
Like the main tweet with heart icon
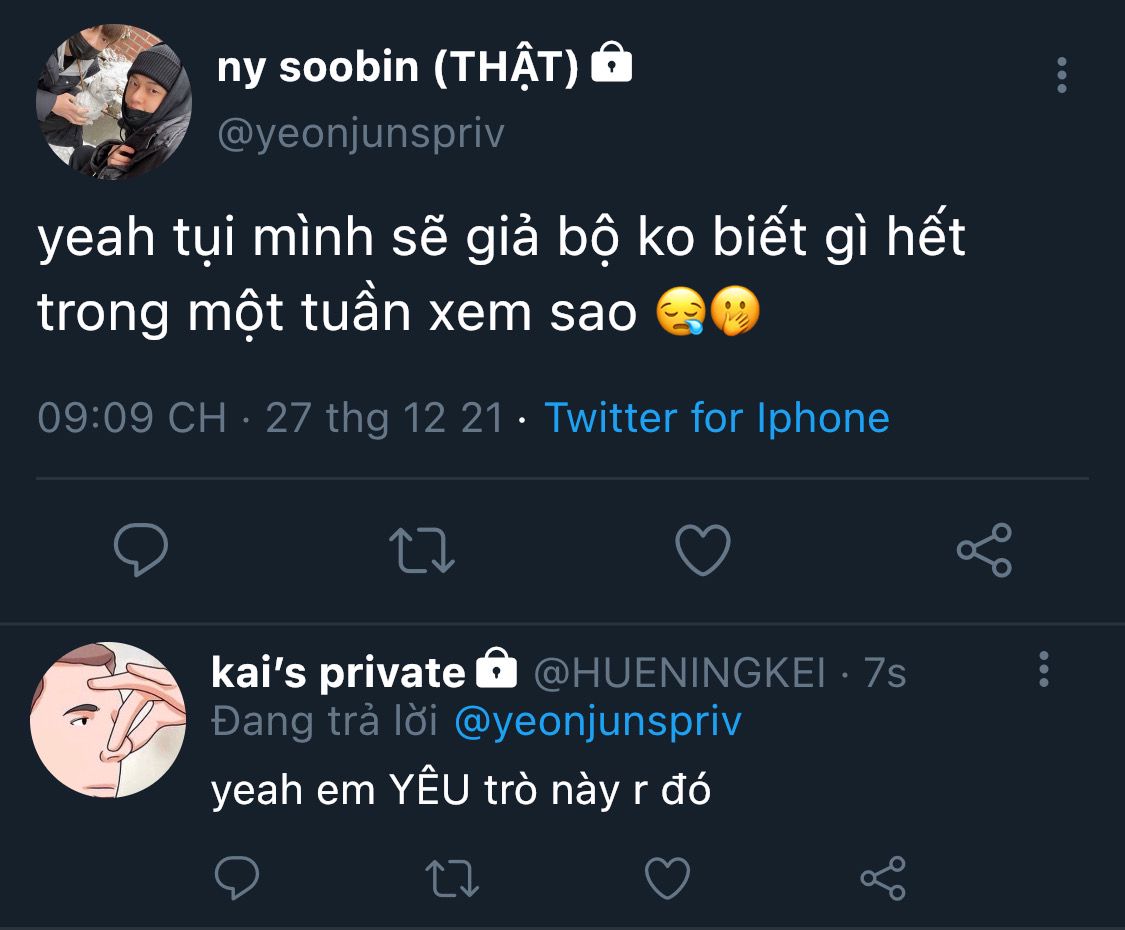point(703,550)
